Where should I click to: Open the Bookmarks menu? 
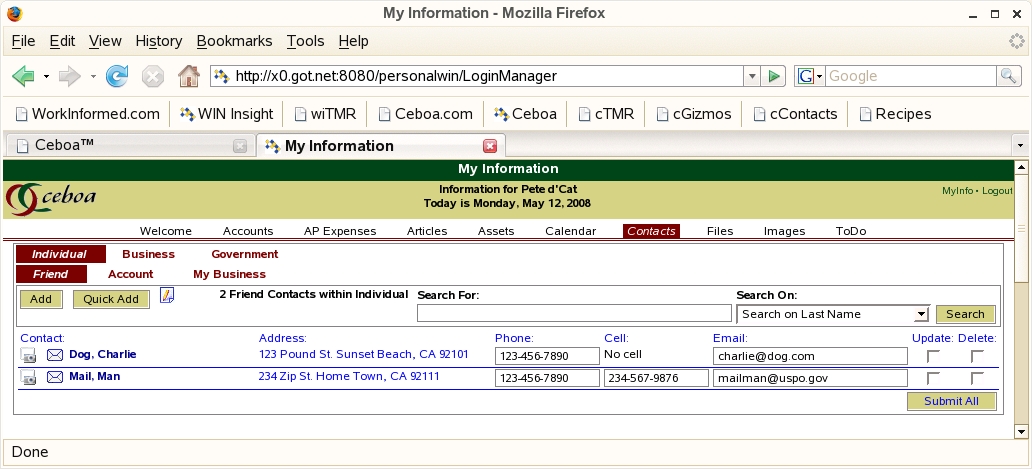(x=234, y=41)
